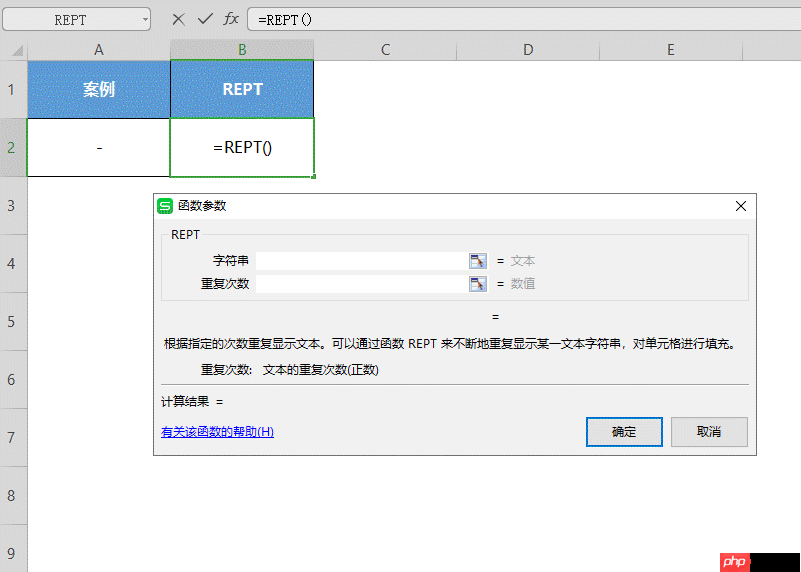Click the 取消 button

709,432
